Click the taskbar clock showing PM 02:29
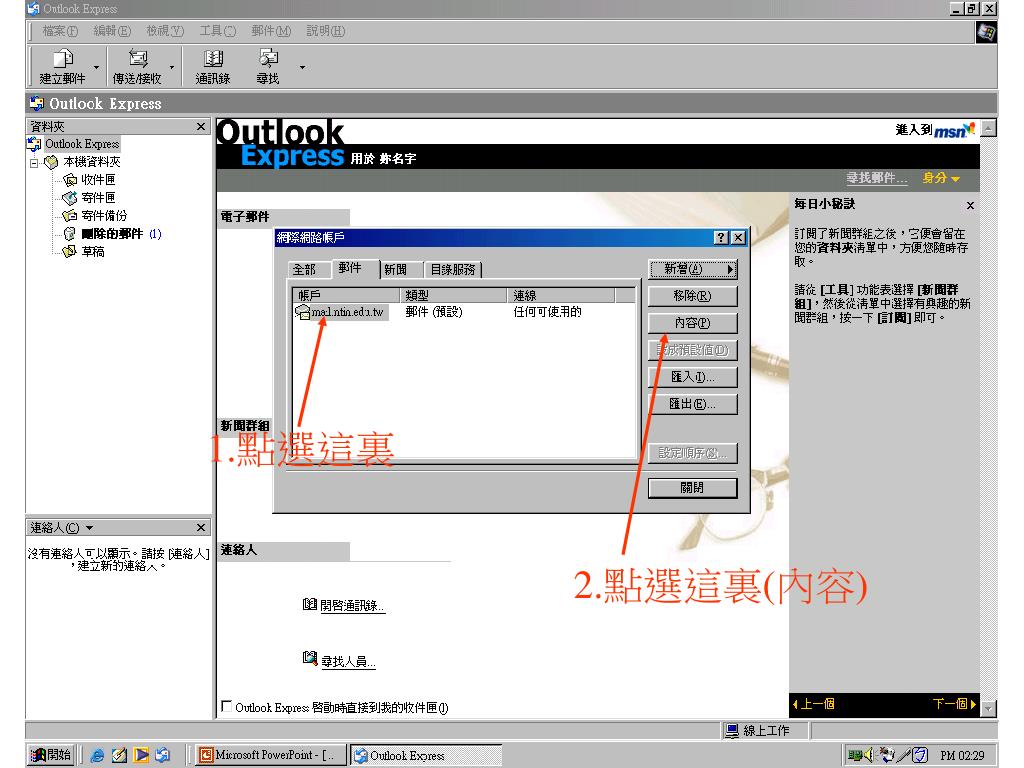The width and height of the screenshot is (1024, 768). [962, 756]
